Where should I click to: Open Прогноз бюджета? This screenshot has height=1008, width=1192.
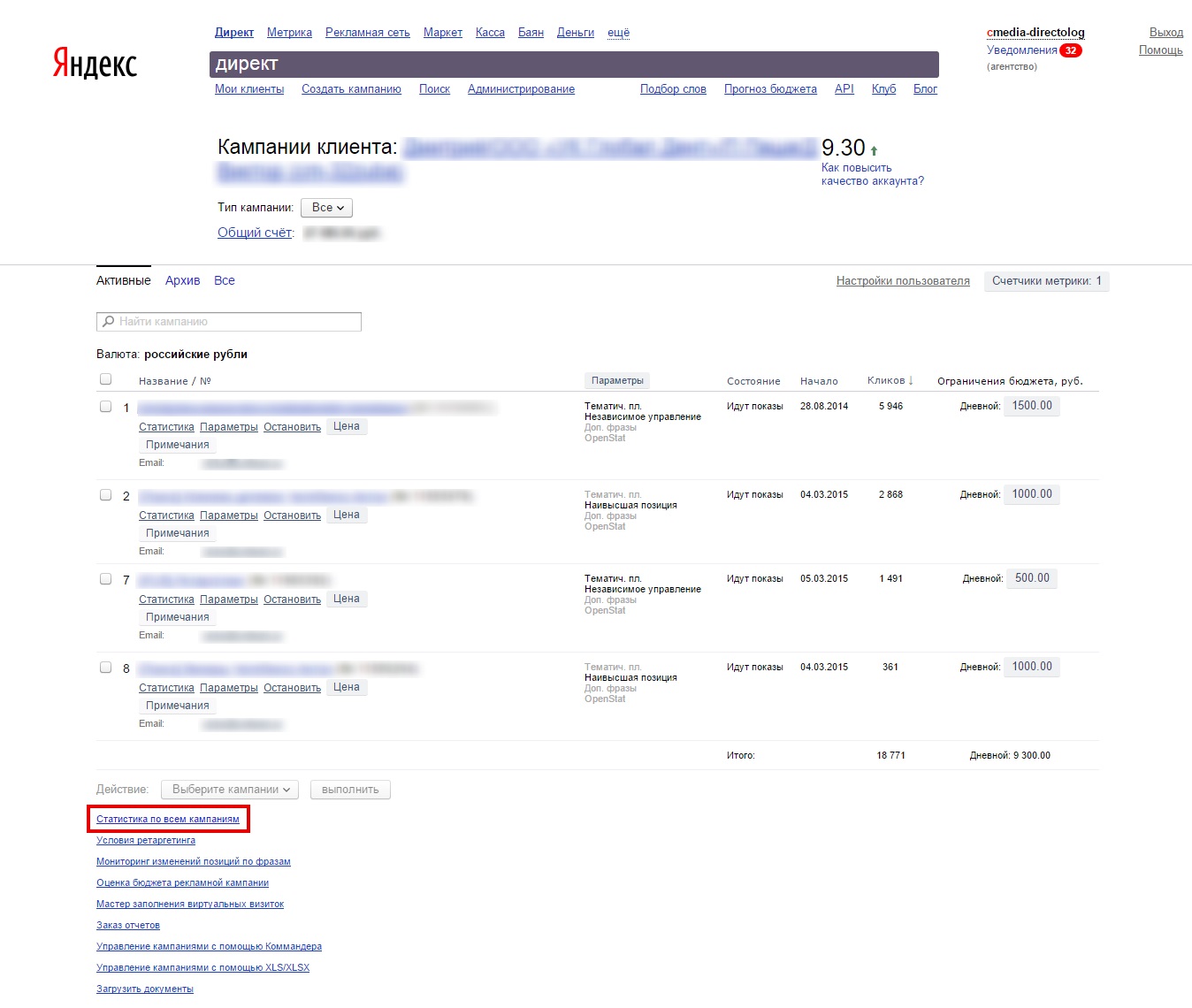770,89
